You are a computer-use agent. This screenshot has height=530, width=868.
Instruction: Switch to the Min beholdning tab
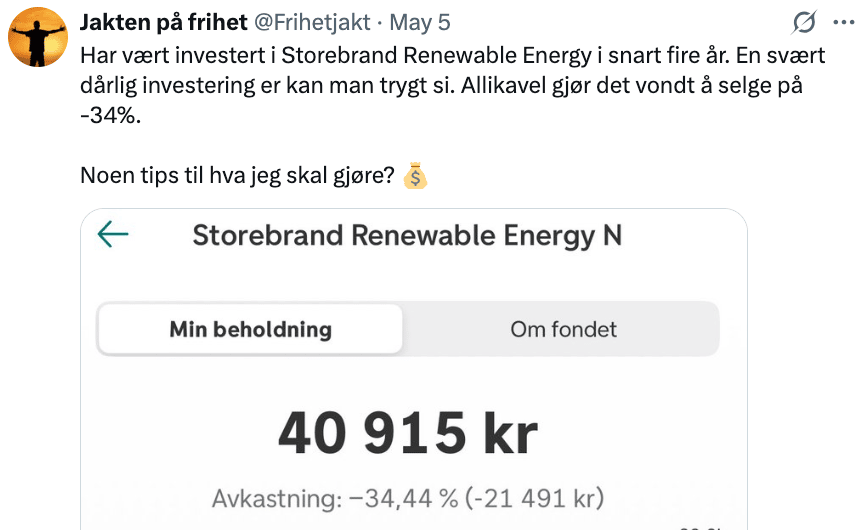coord(250,329)
